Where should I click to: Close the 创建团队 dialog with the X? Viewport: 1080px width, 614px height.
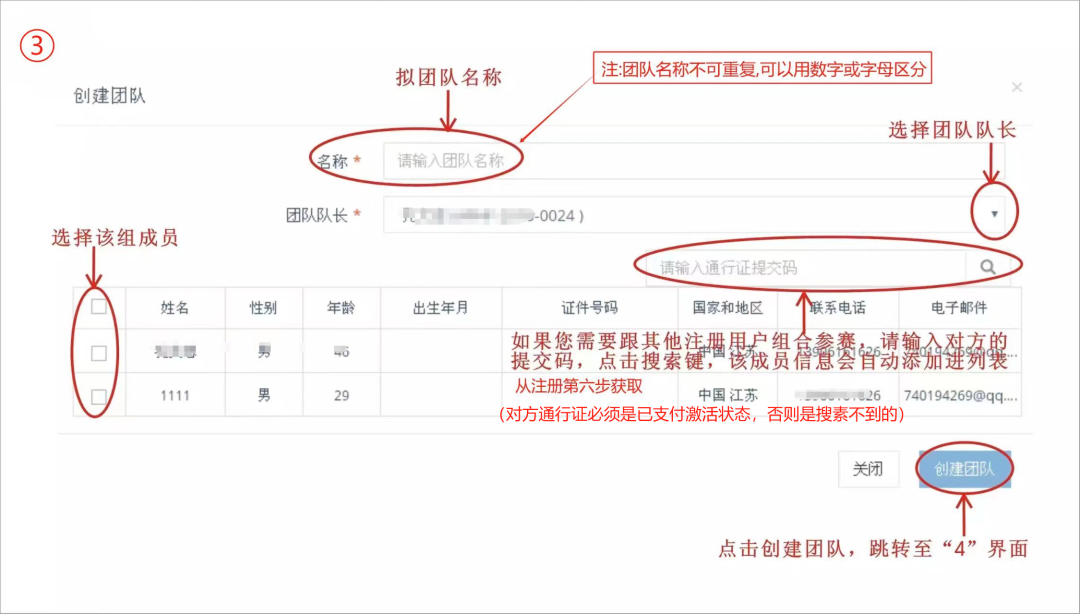pos(1017,88)
